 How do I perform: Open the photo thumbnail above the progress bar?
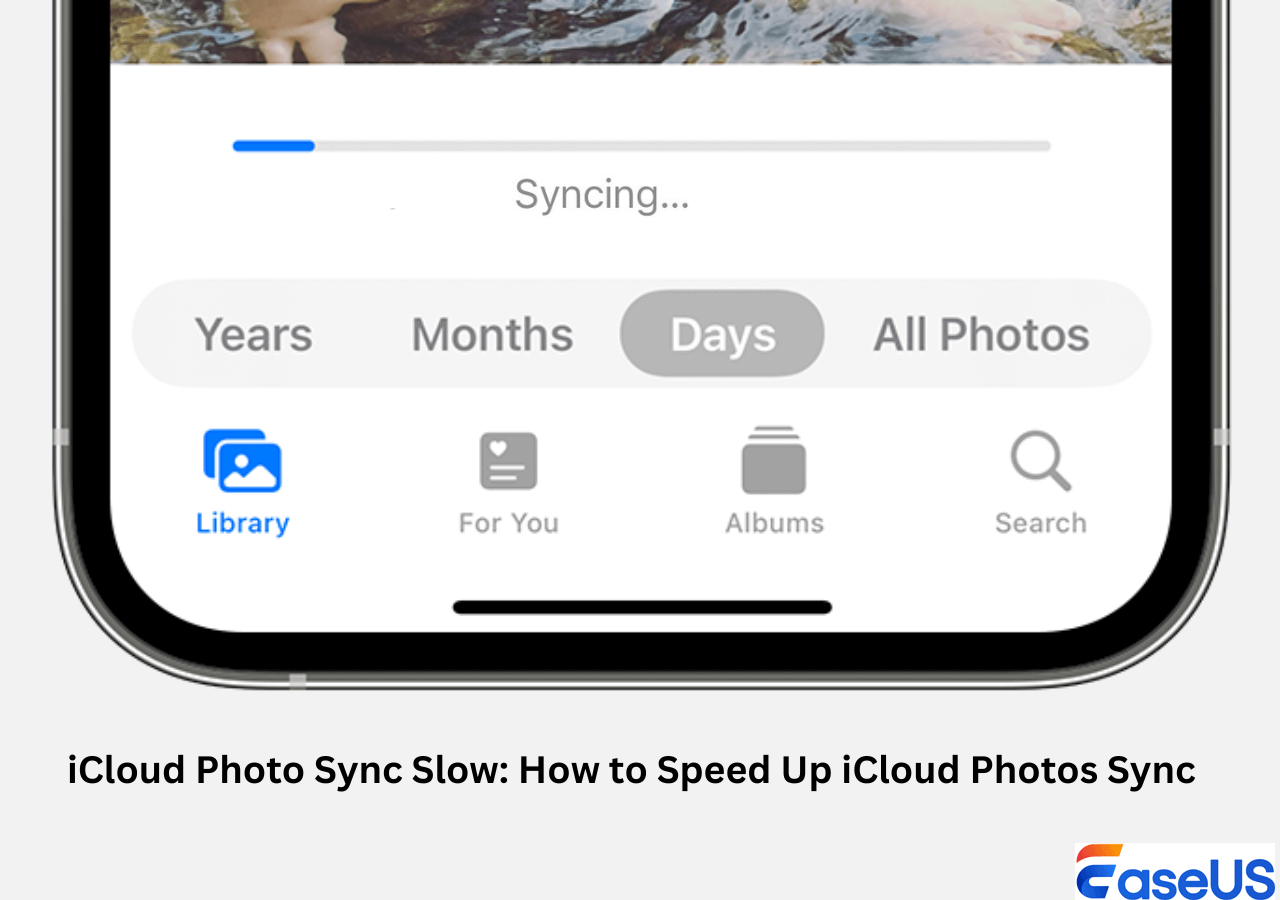pos(640,30)
